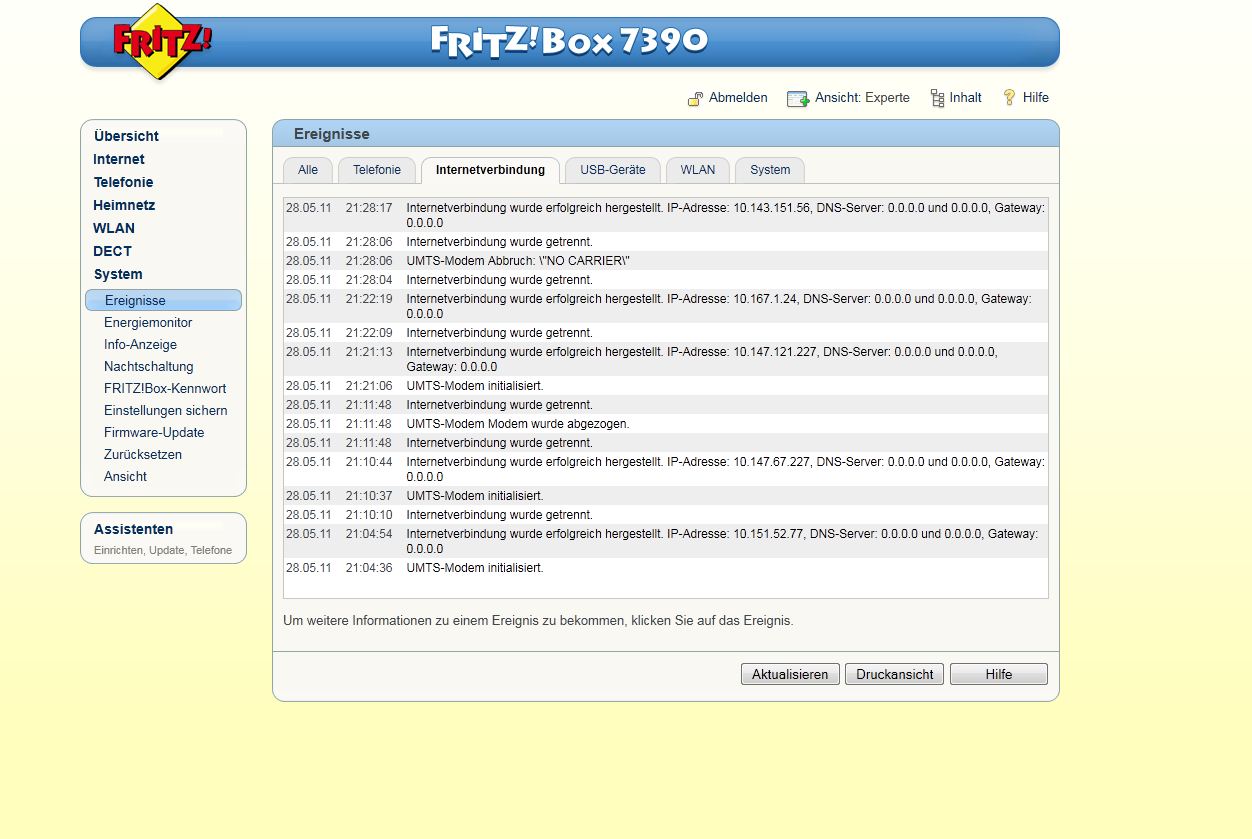The height and width of the screenshot is (839, 1252).
Task: Open Telefonie menu in sidebar
Action: coord(124,182)
